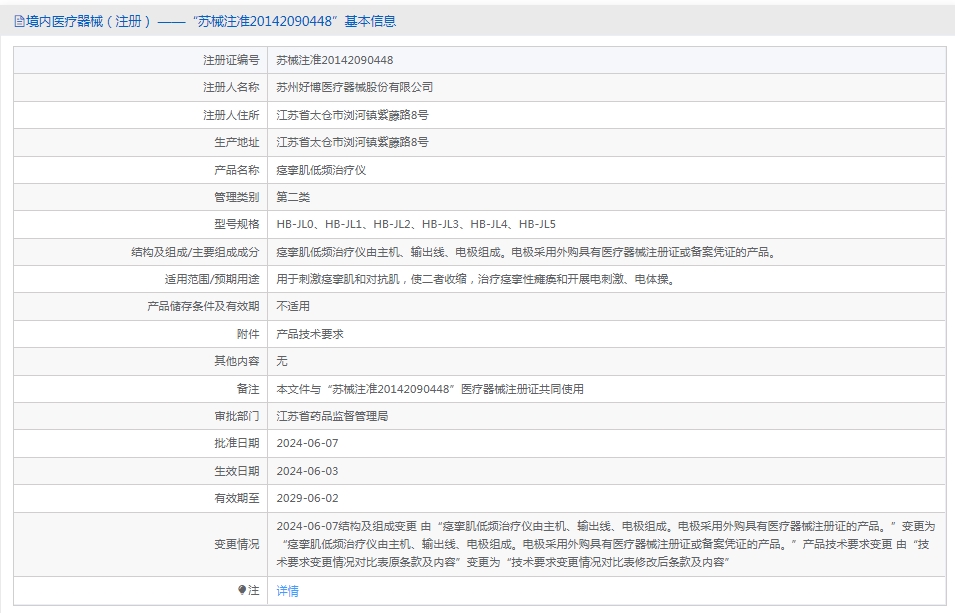Click the document icon before 境内医疗器械 title
This screenshot has width=955, height=613.
pos(19,21)
